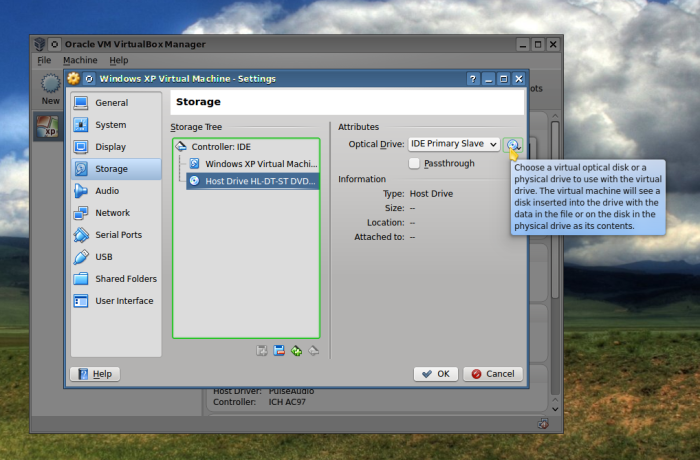This screenshot has width=700, height=460.
Task: Confirm settings with OK button
Action: 436,374
